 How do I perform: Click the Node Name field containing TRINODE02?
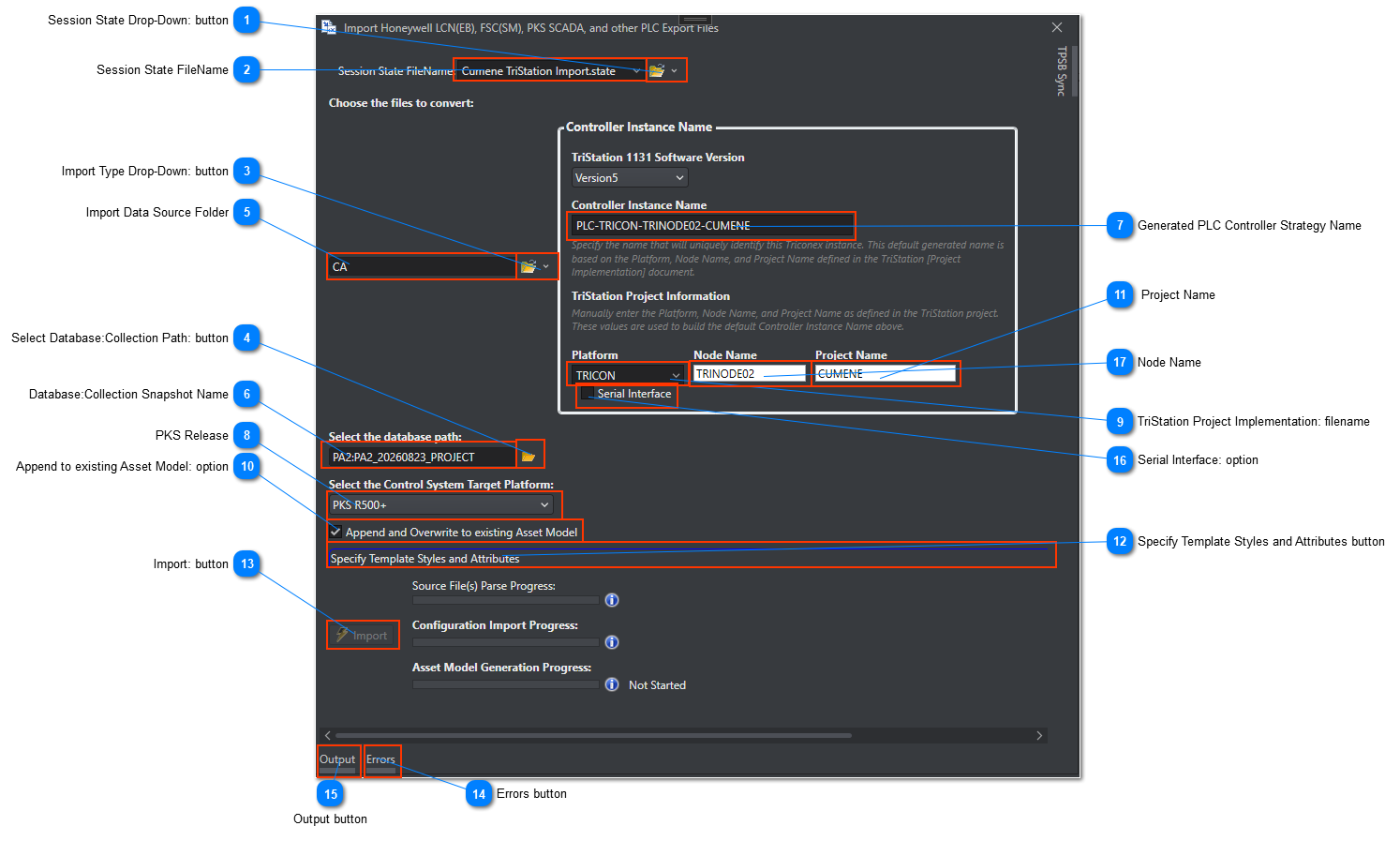749,374
